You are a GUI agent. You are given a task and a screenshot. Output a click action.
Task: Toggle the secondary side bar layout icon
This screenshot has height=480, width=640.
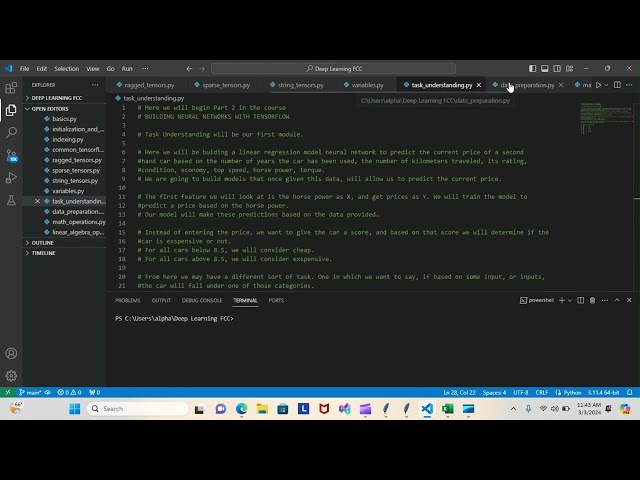[557, 69]
